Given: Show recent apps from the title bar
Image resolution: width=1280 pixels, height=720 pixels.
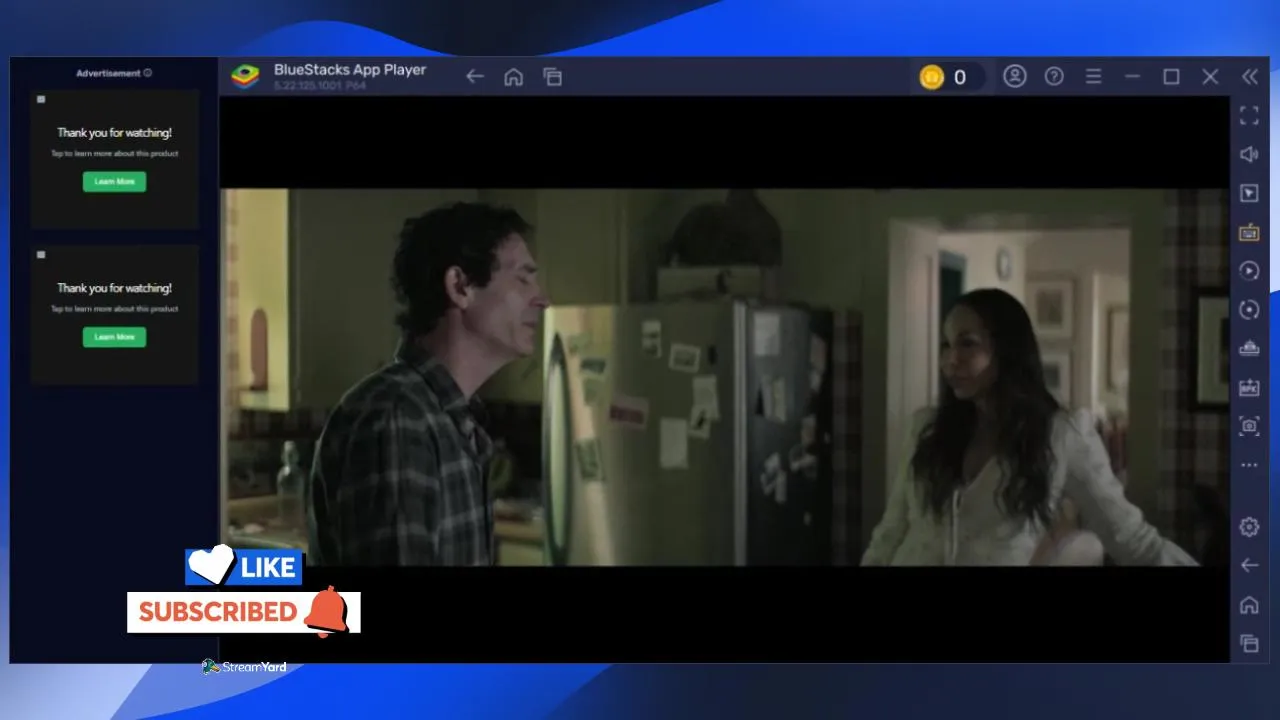Looking at the screenshot, I should pos(552,77).
